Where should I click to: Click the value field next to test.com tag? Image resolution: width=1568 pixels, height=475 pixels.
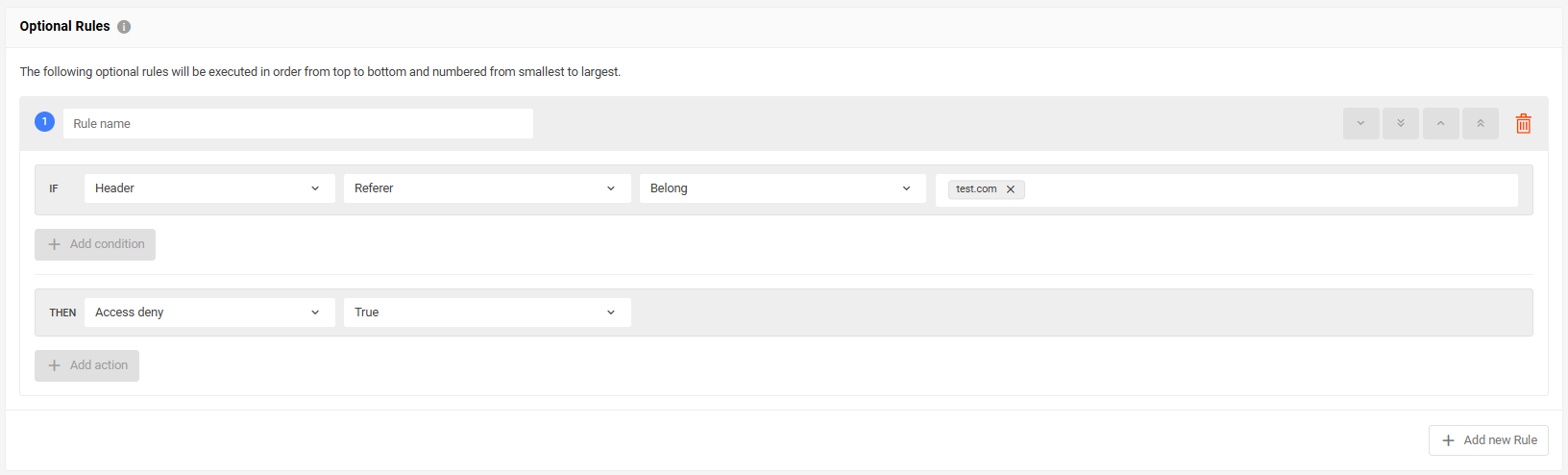(x=1268, y=189)
